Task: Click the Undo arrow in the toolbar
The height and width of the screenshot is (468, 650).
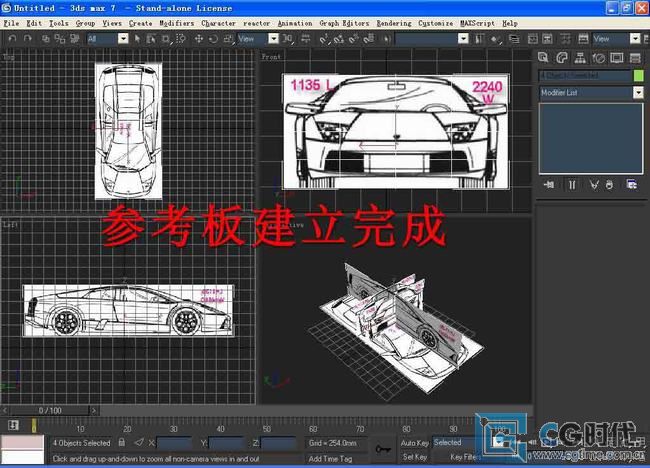Action: click(12, 39)
